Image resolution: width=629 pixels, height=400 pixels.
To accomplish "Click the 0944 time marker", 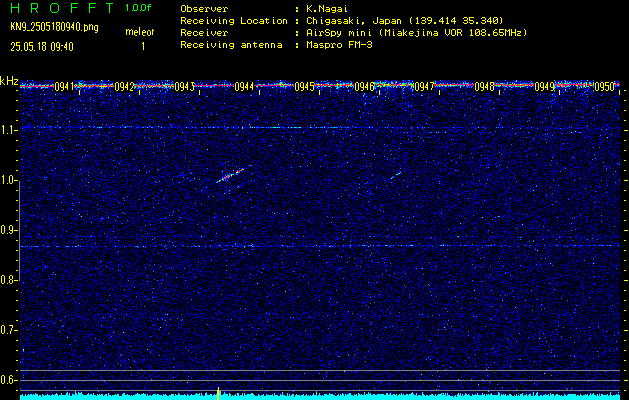I will pos(244,86).
